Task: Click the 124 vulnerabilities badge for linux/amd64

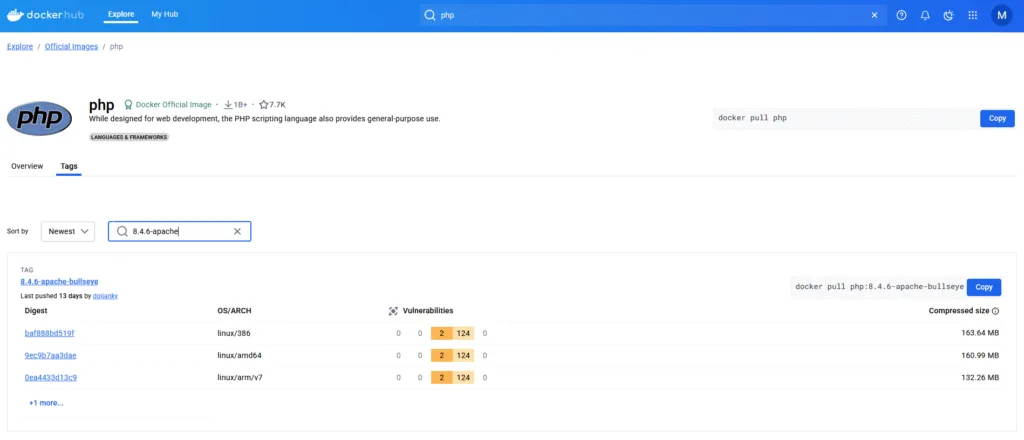Action: coord(464,355)
